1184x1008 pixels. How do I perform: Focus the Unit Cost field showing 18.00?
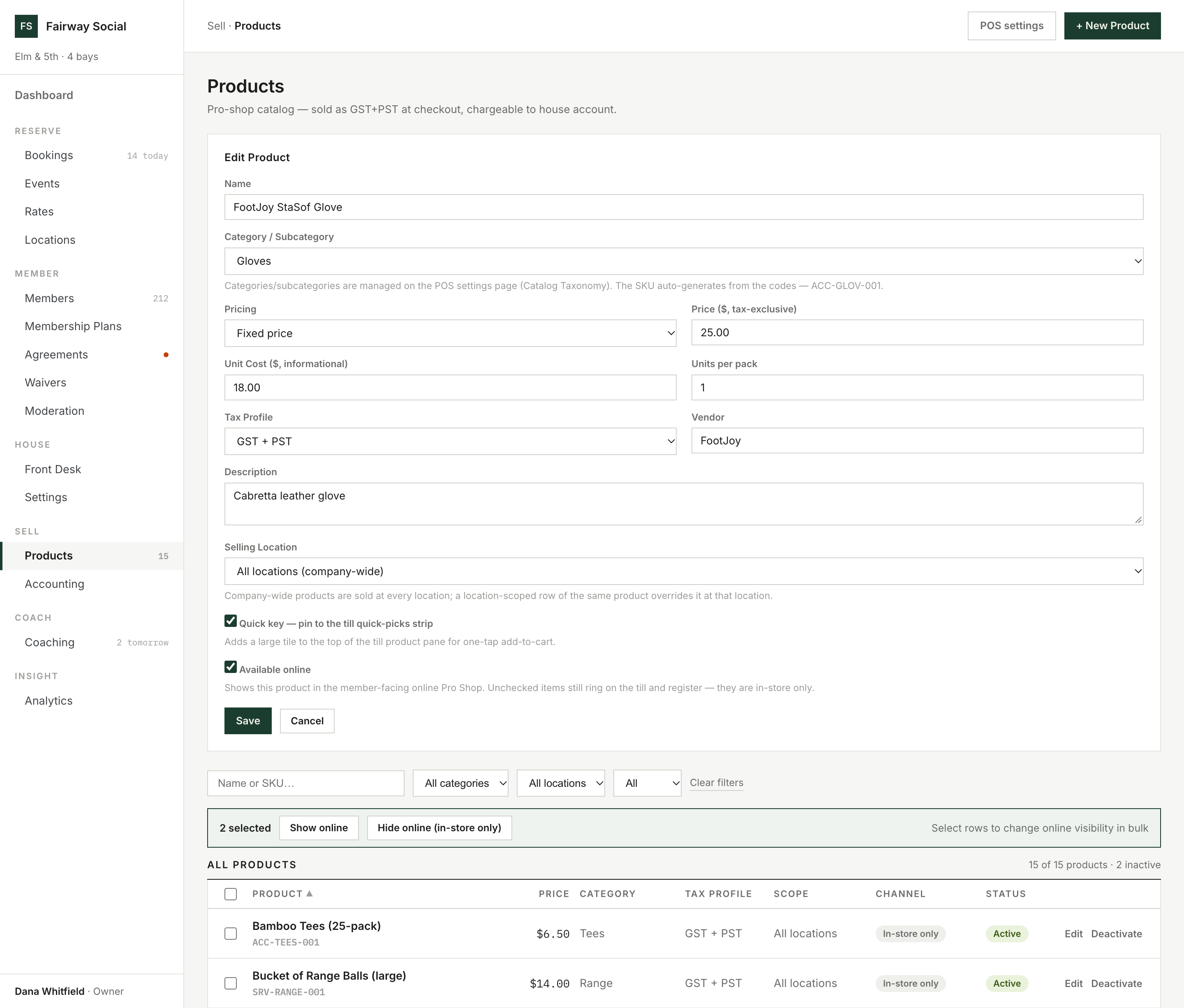[x=450, y=387]
